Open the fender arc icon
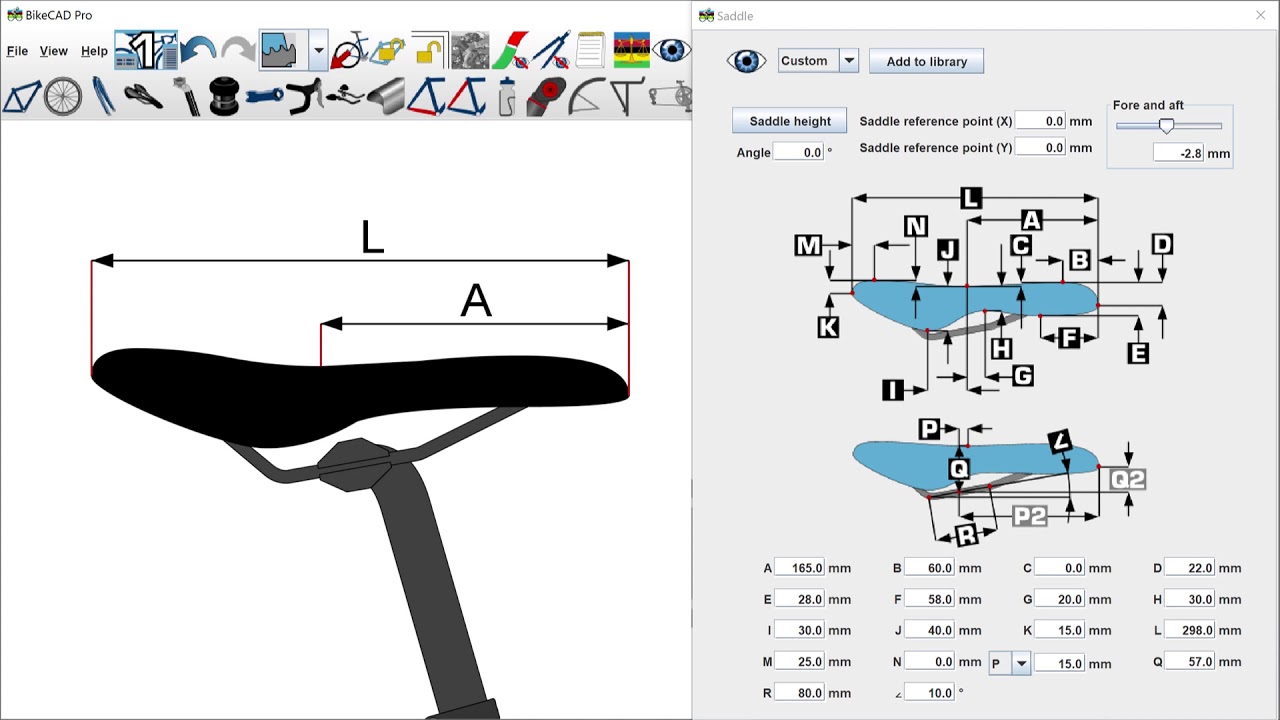1280x720 pixels. 587,97
